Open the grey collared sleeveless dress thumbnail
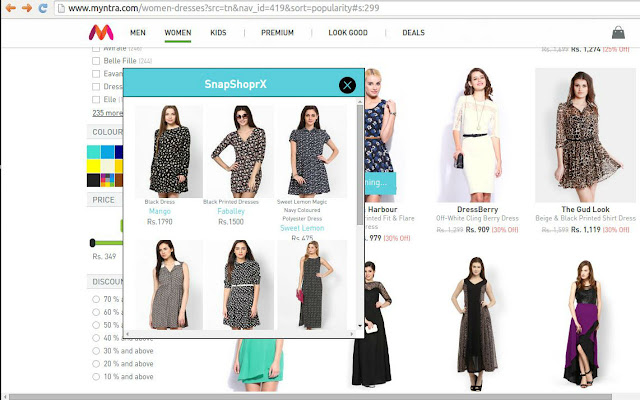Viewport: 640px width, 400px height. (169, 284)
